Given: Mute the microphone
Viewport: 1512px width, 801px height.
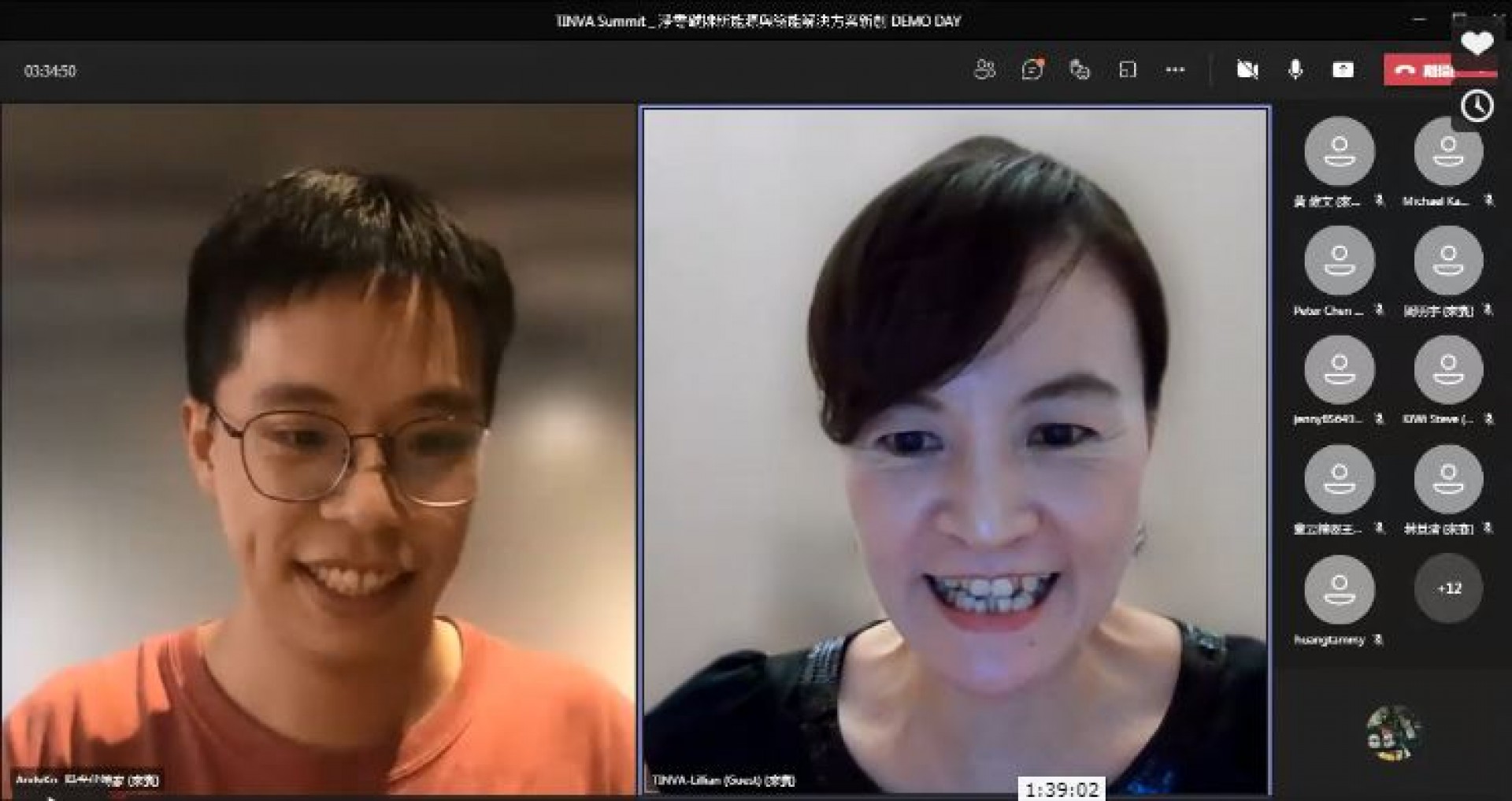Looking at the screenshot, I should point(1295,70).
